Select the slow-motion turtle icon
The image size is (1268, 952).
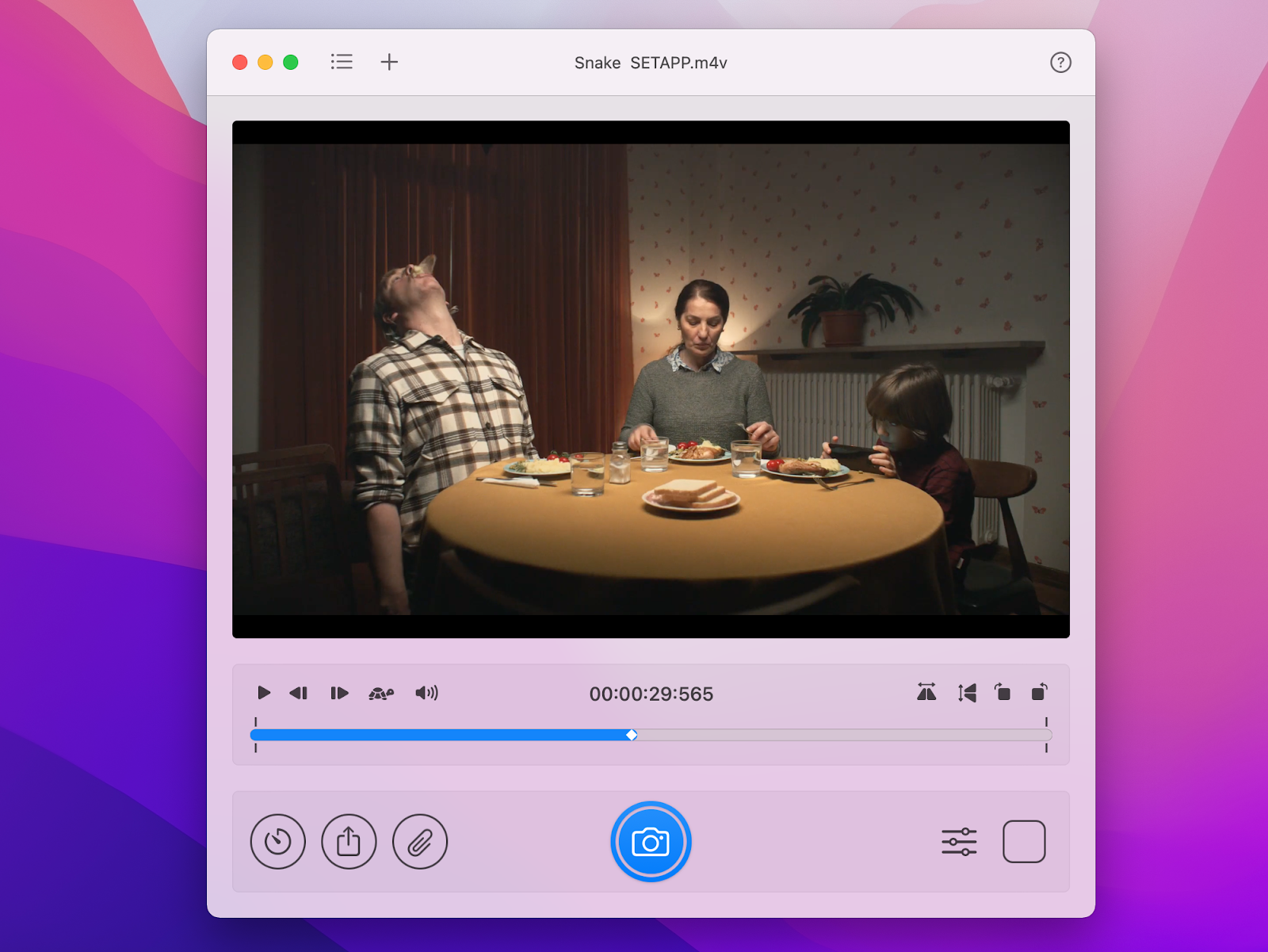coord(382,693)
